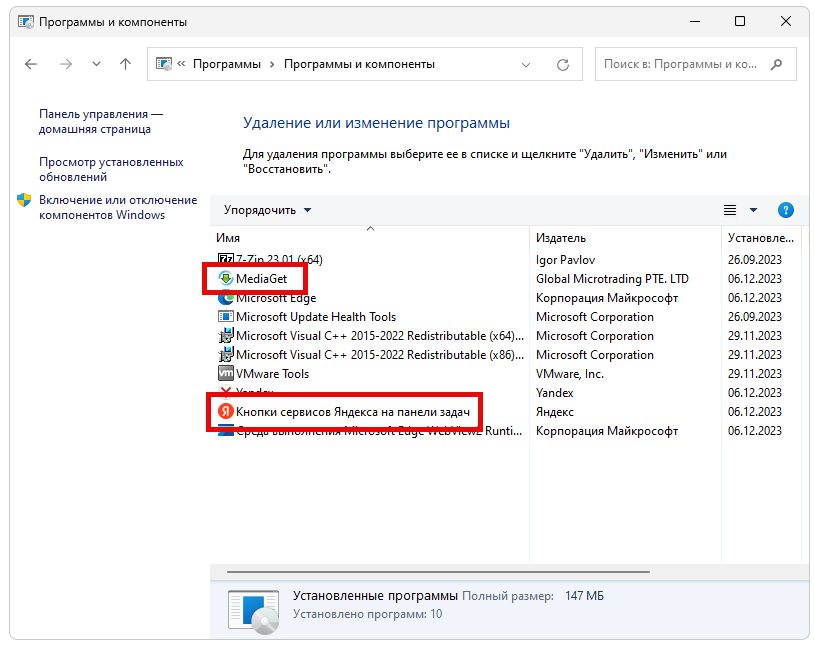Image resolution: width=814 pixels, height=645 pixels.
Task: Click the VMware Tools vm icon
Action: point(225,373)
